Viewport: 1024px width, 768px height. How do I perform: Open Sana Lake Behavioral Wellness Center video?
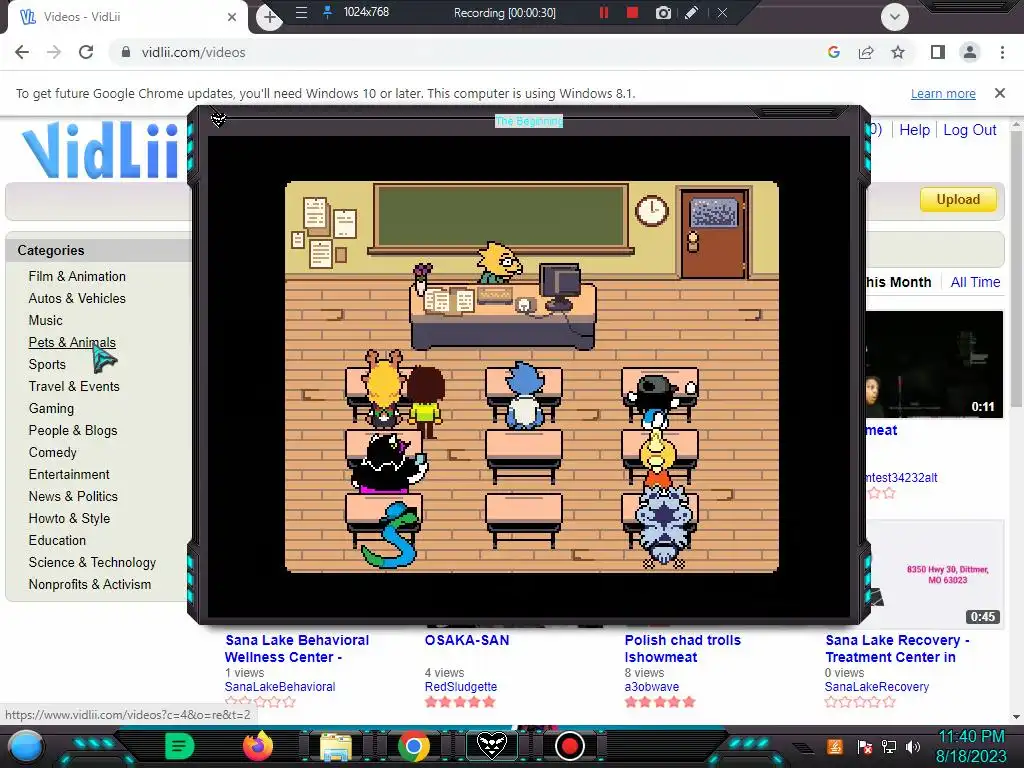(x=297, y=648)
